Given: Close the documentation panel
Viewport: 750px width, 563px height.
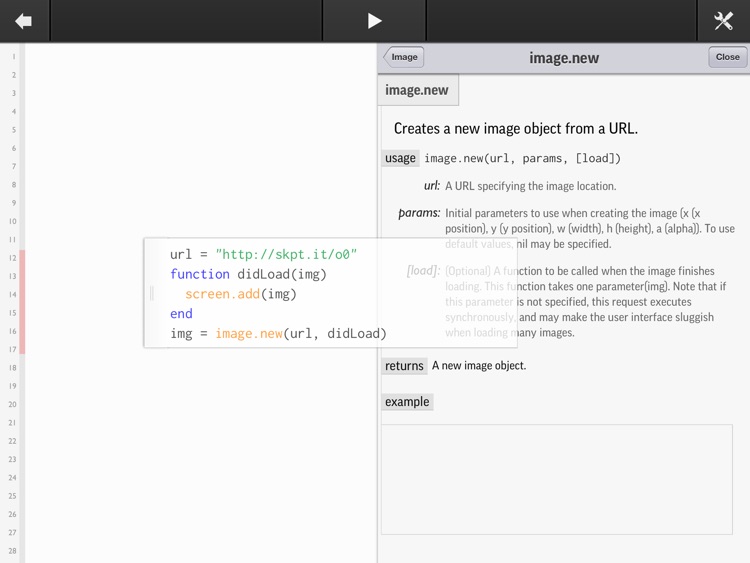Looking at the screenshot, I should click(x=727, y=57).
